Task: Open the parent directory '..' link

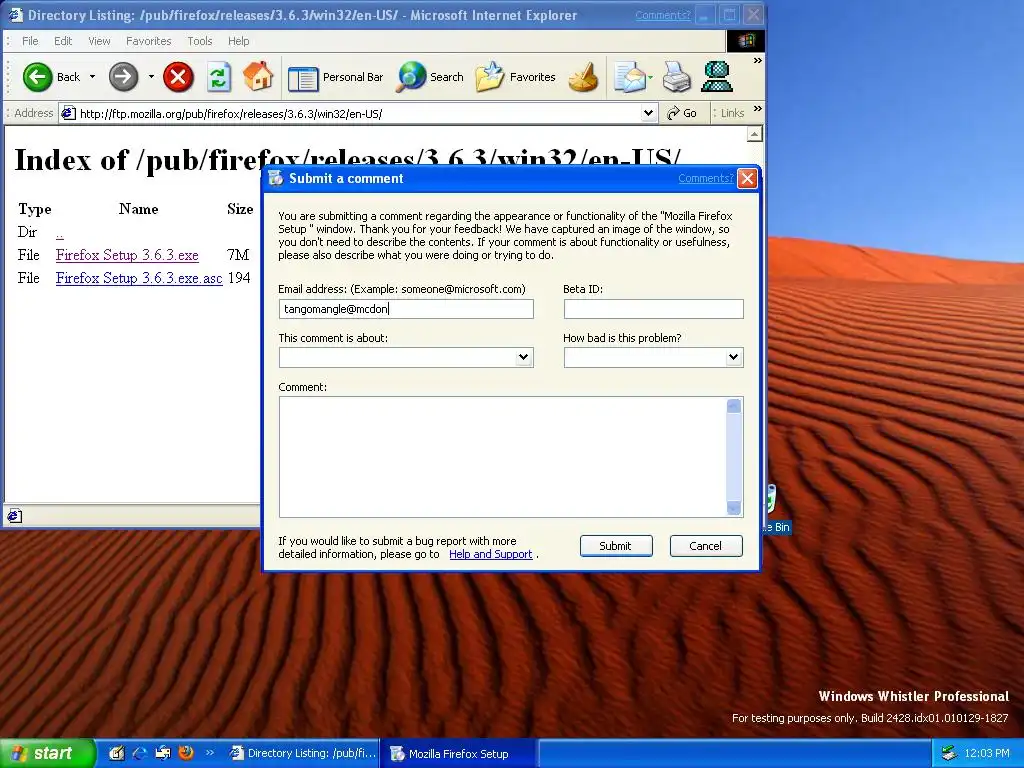Action: [59, 233]
